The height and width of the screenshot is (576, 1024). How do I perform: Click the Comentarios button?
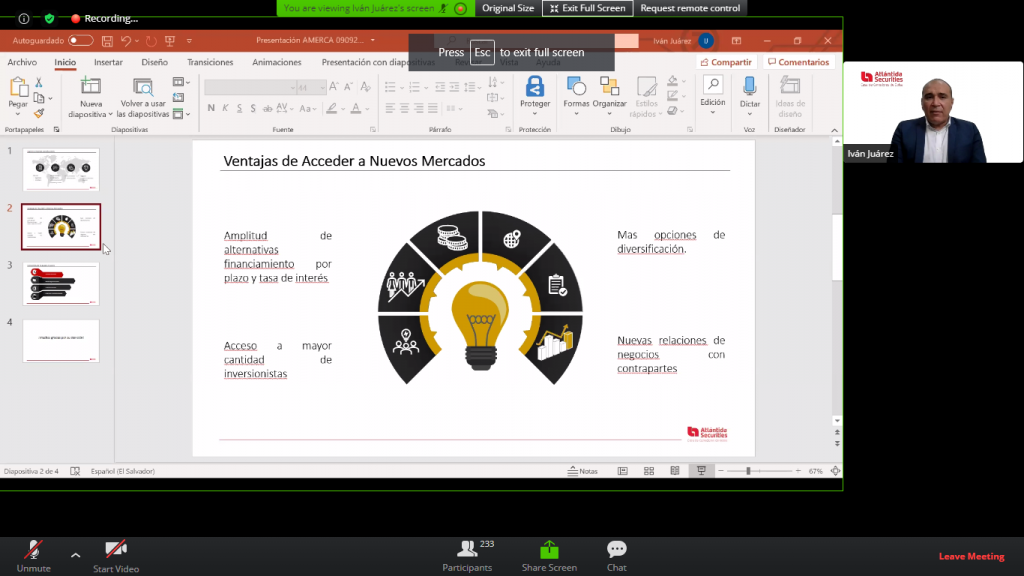point(799,62)
